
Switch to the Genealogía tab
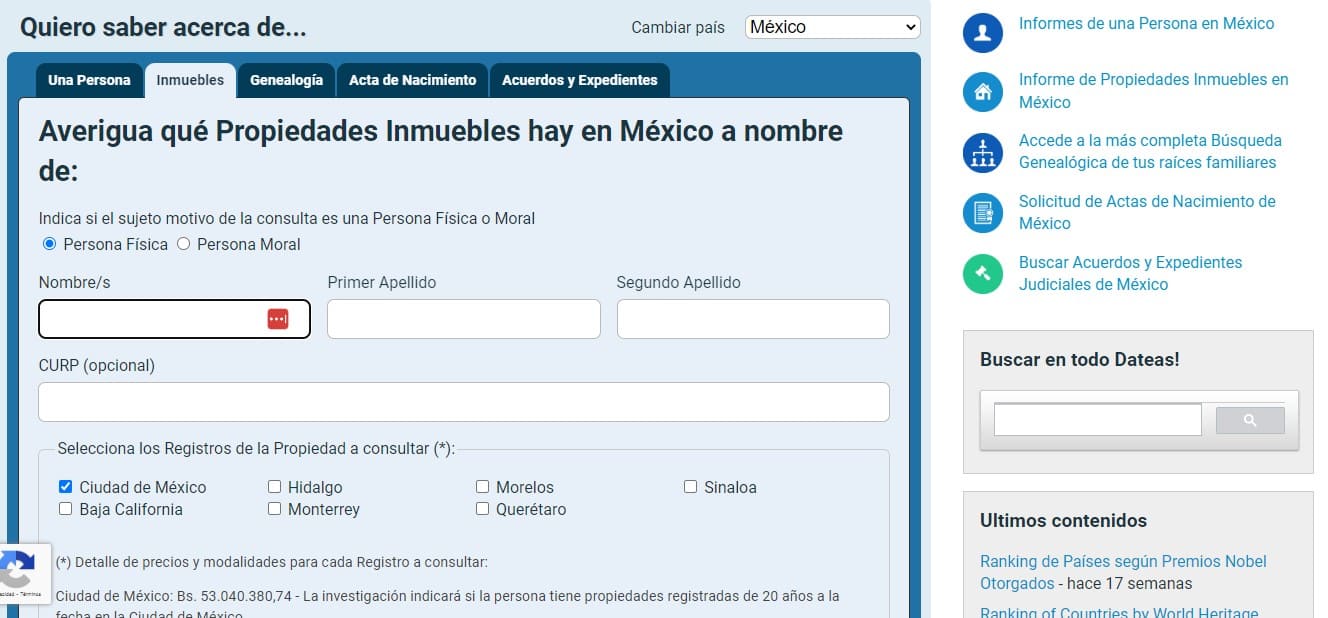coord(286,80)
